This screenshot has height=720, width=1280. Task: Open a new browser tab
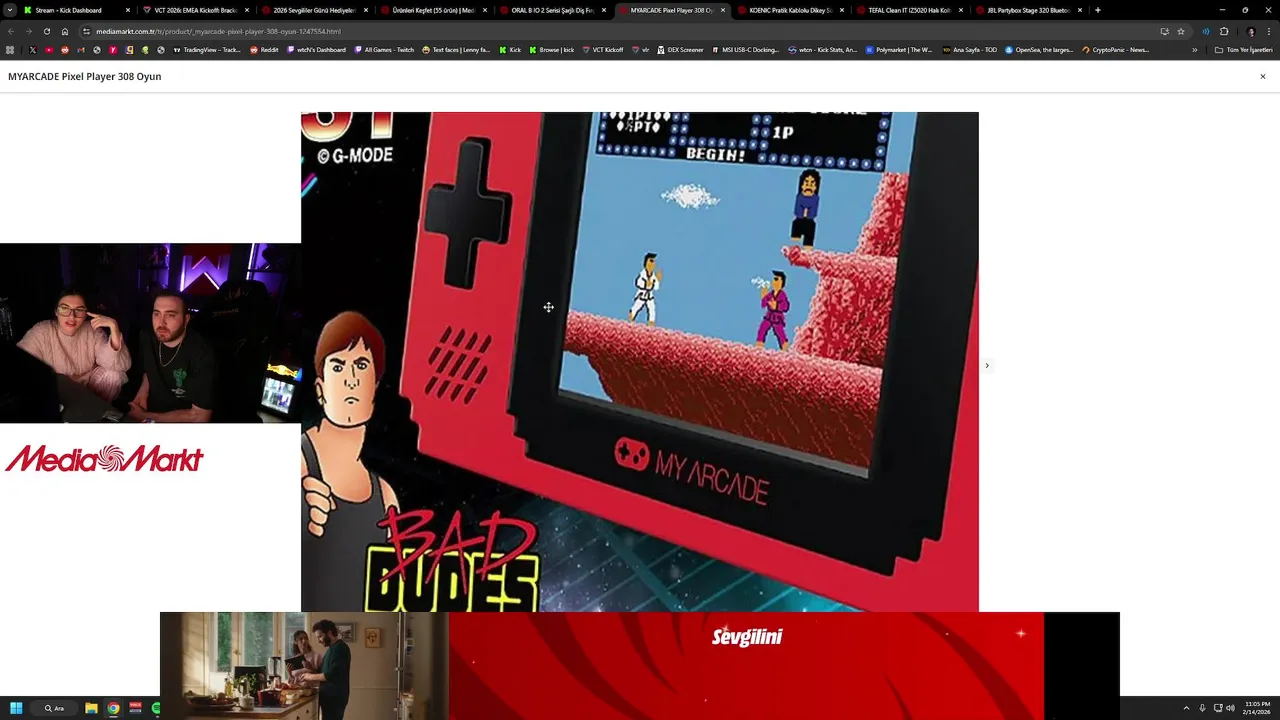click(x=1098, y=10)
